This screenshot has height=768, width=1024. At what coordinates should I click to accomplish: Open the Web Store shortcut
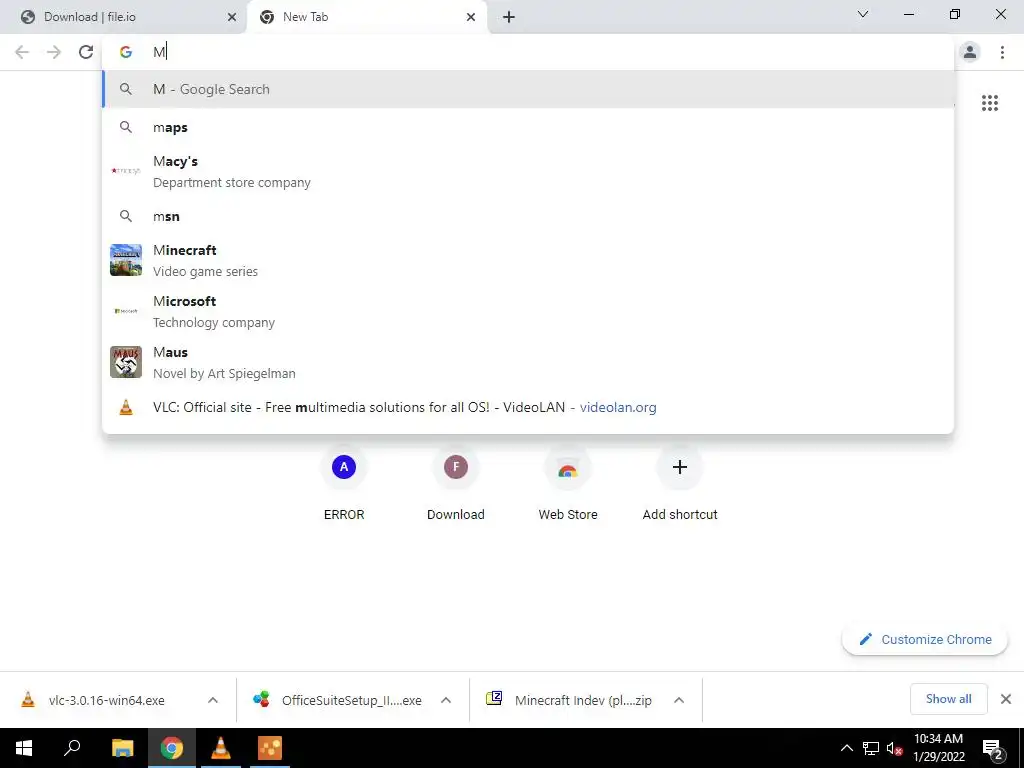[x=568, y=484]
